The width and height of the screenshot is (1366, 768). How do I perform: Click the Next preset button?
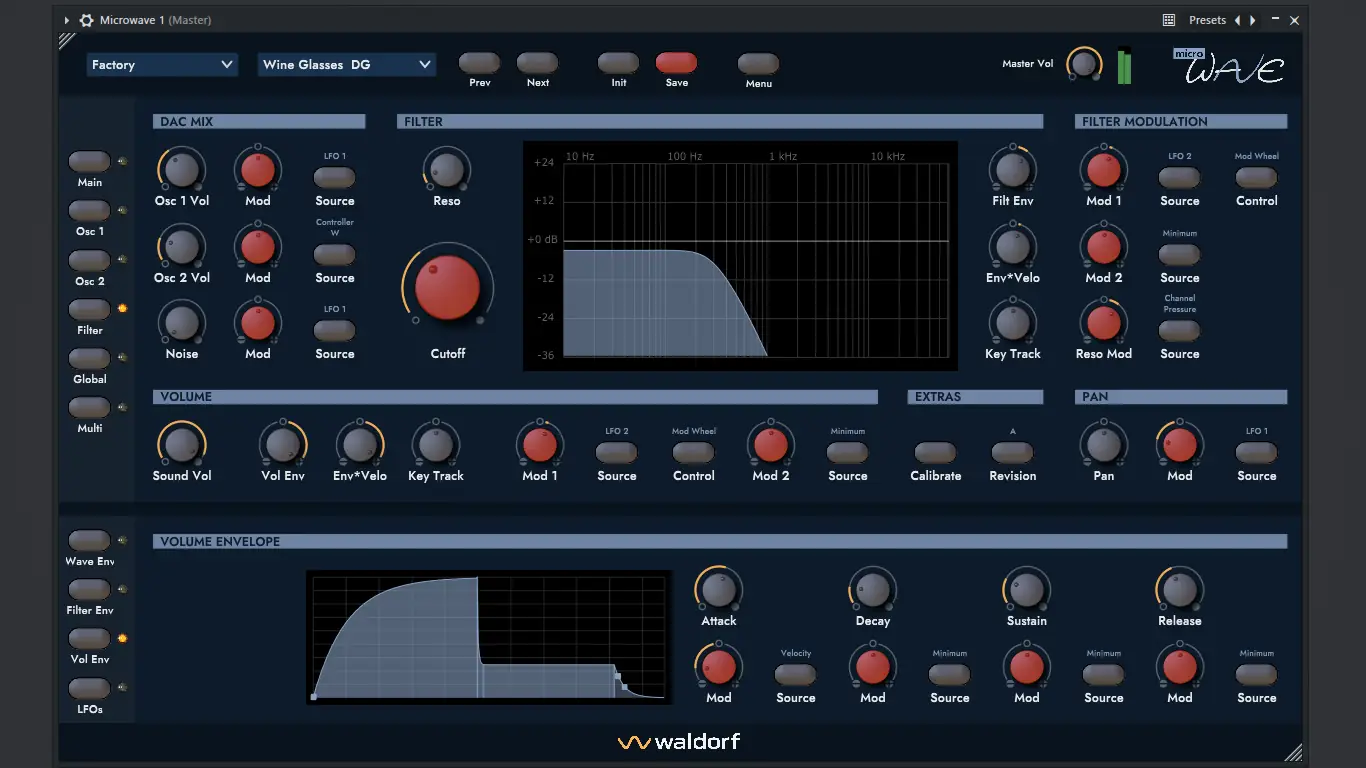[x=538, y=63]
